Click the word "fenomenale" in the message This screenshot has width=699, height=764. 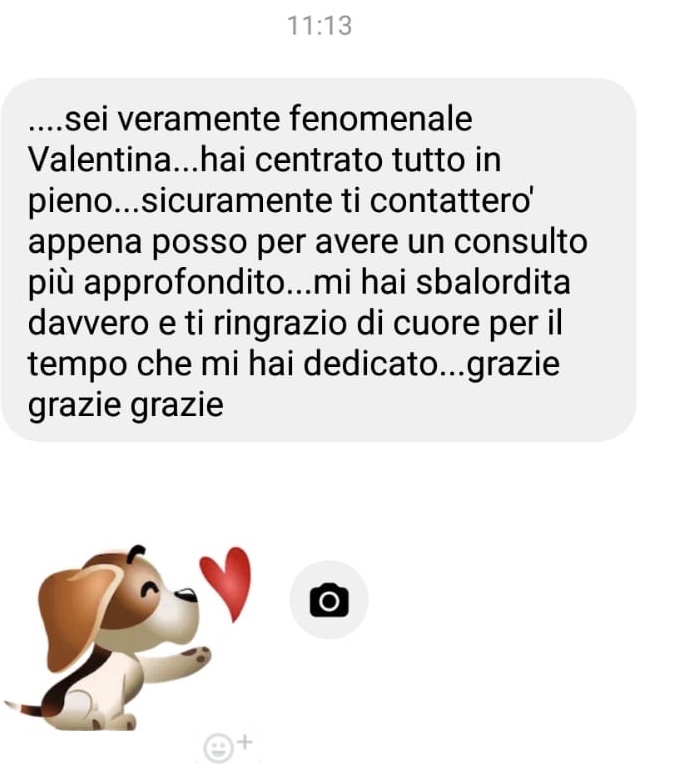[x=380, y=118]
